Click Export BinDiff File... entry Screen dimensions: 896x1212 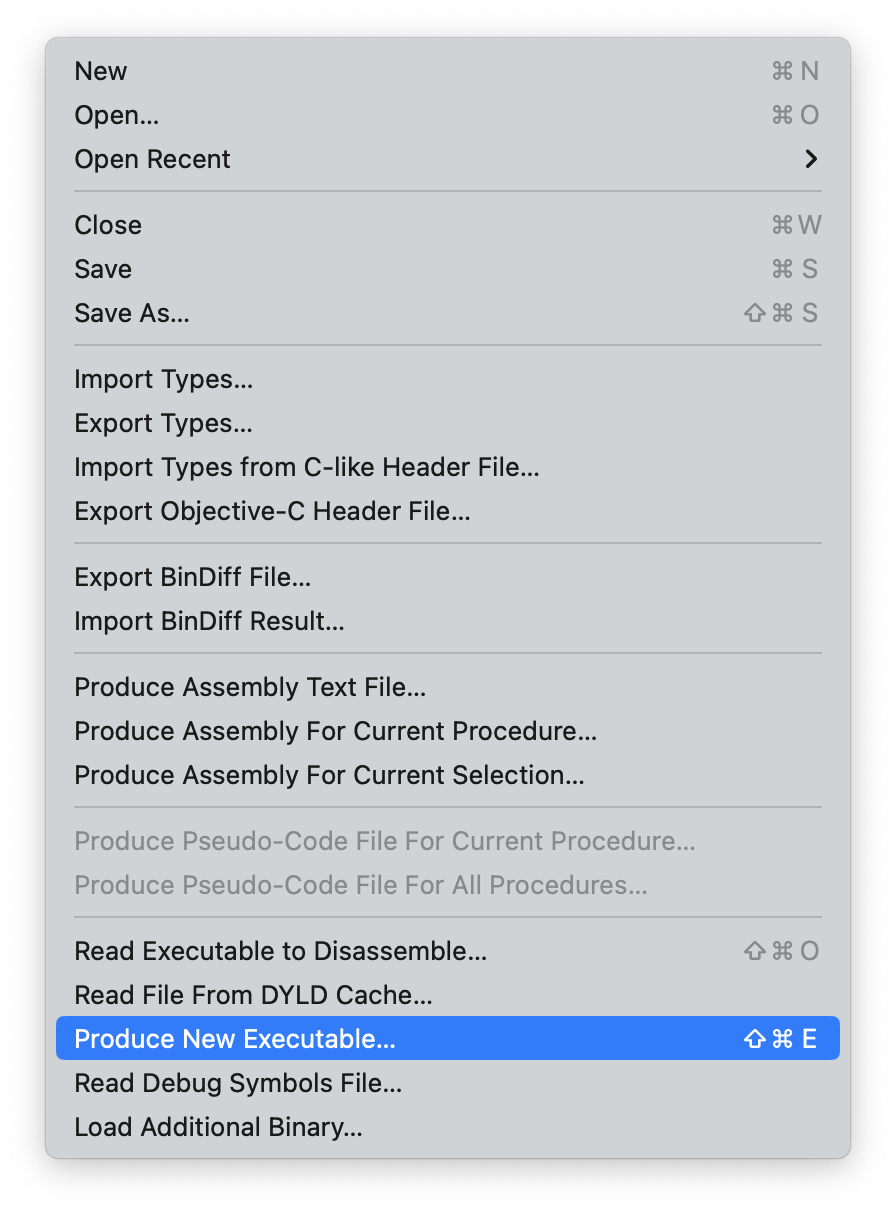coord(193,577)
